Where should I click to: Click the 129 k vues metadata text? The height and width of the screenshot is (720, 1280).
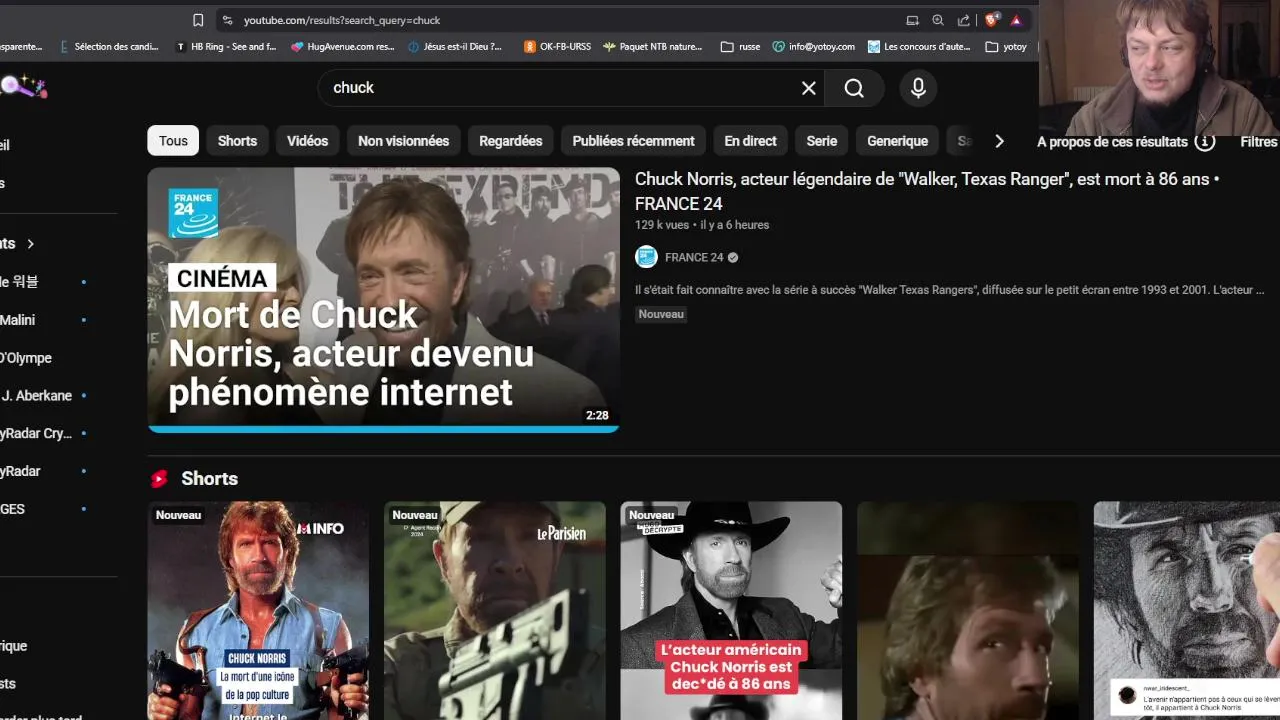tap(662, 225)
